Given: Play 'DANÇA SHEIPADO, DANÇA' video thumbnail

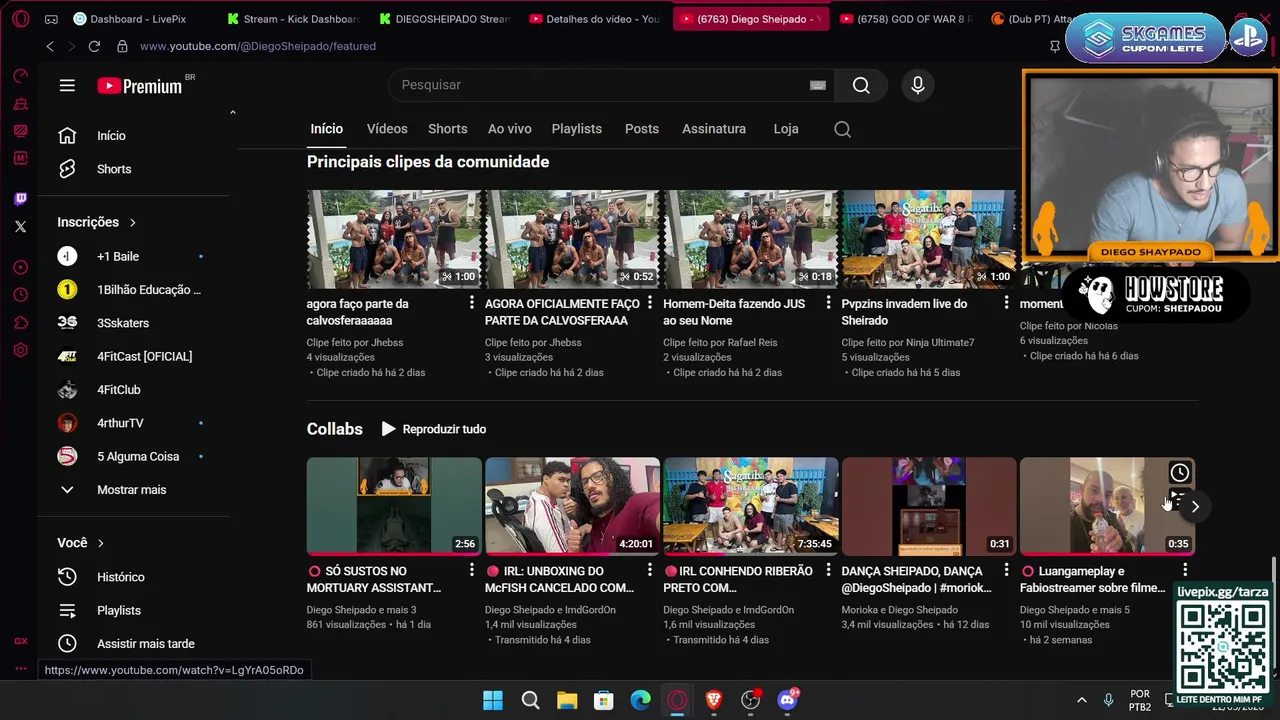Looking at the screenshot, I should pos(928,506).
